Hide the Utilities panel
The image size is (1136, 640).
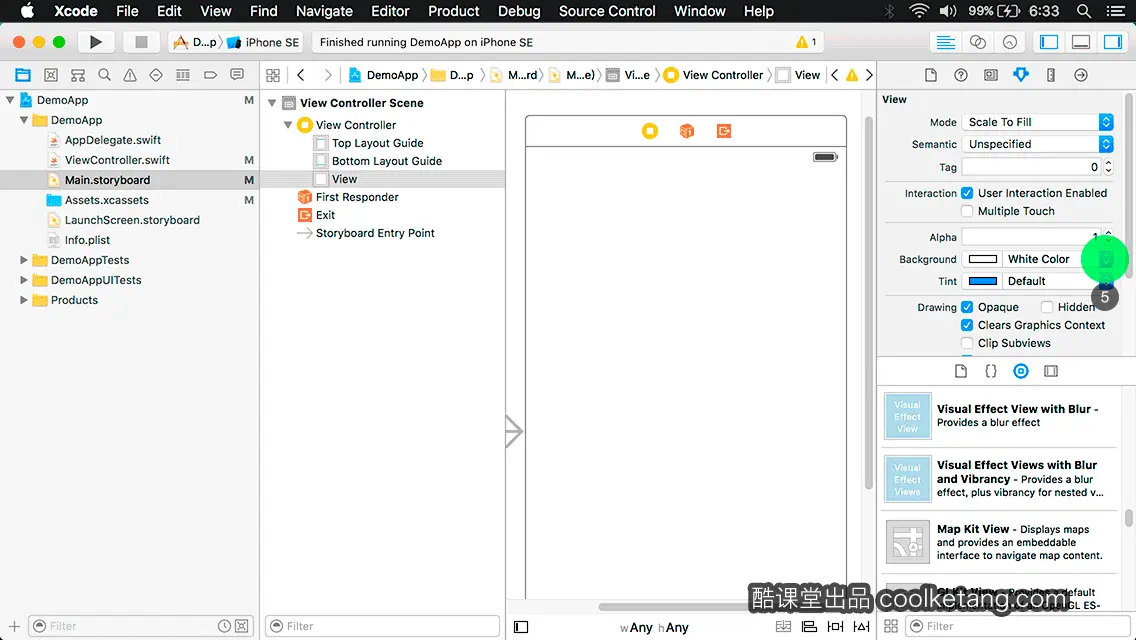[x=1113, y=42]
